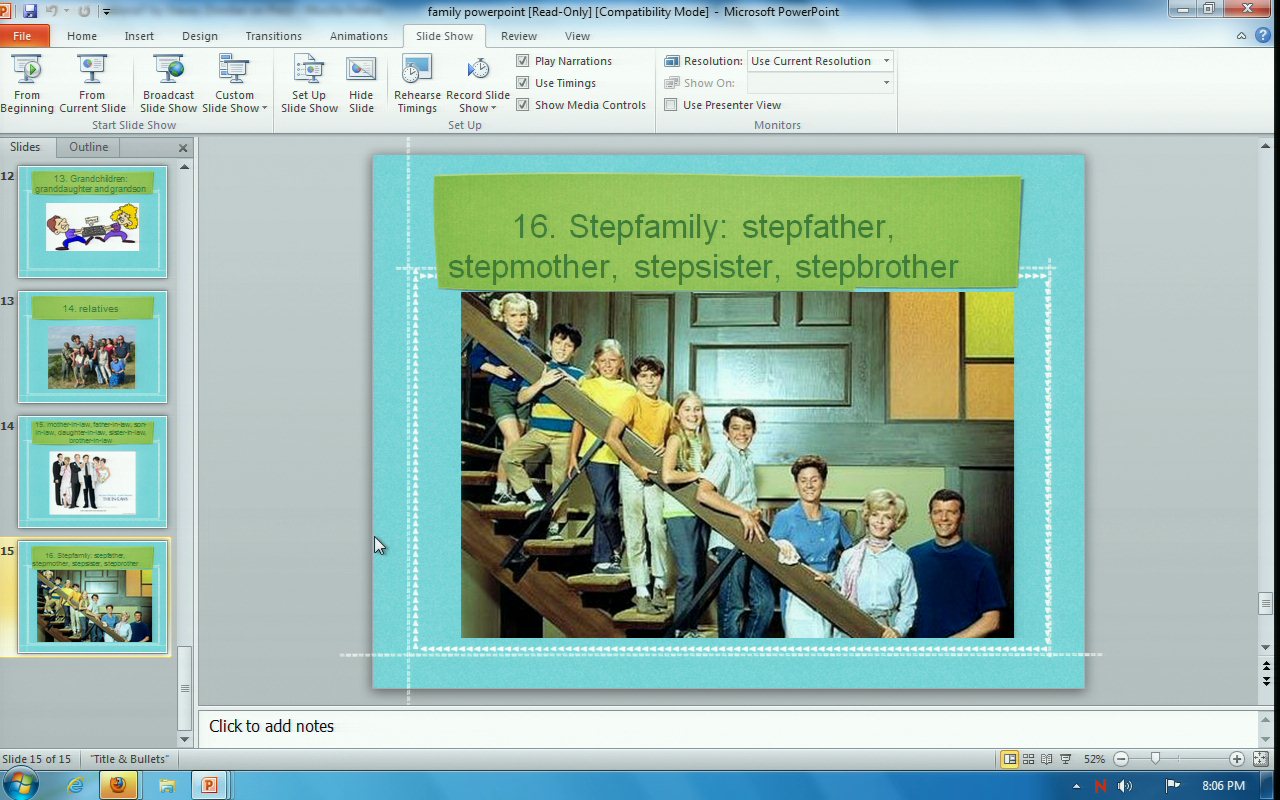Select slide 13 thumbnail 'relatives'
This screenshot has width=1280, height=800.
92,347
